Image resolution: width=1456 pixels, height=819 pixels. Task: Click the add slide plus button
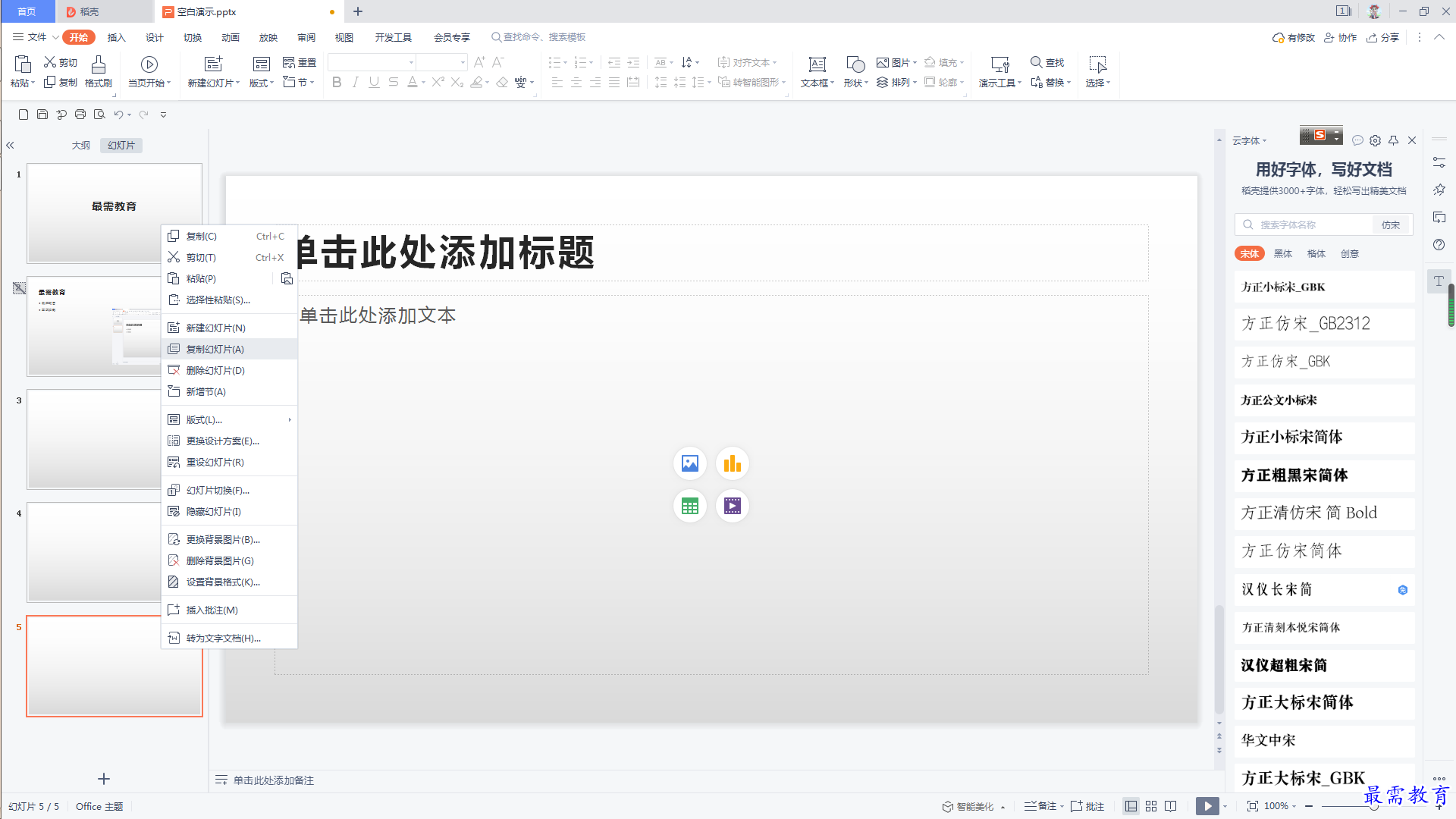click(104, 779)
